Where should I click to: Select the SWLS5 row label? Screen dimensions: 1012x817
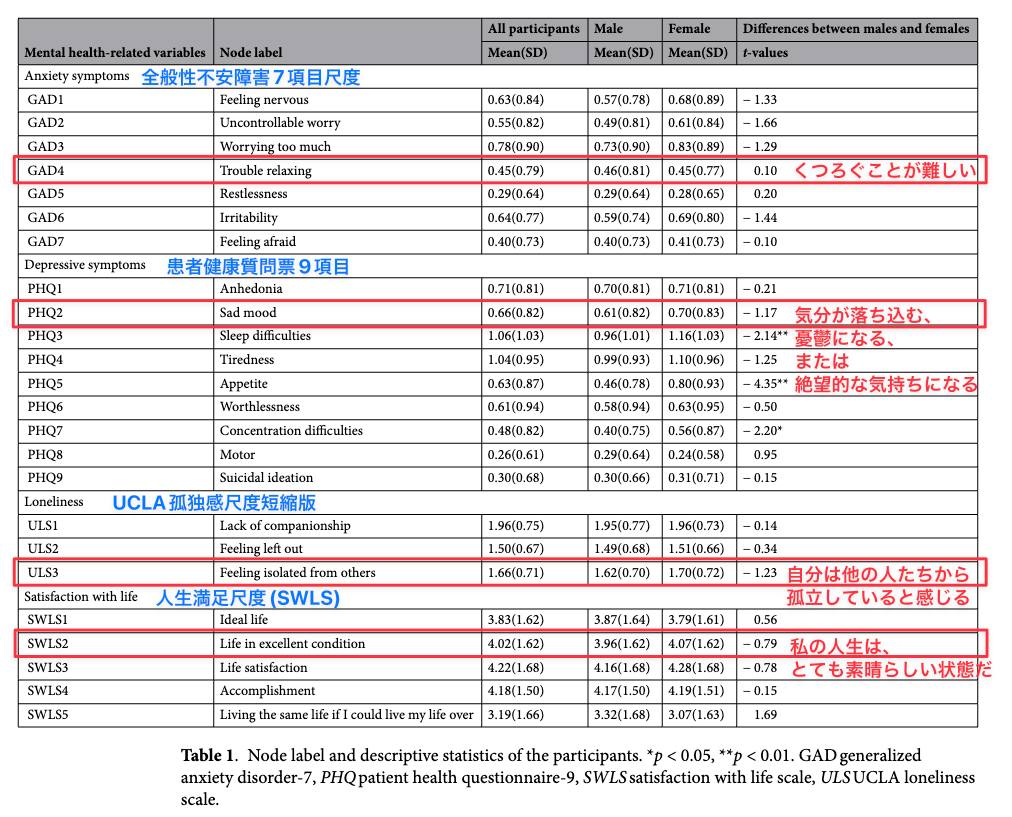coord(48,714)
